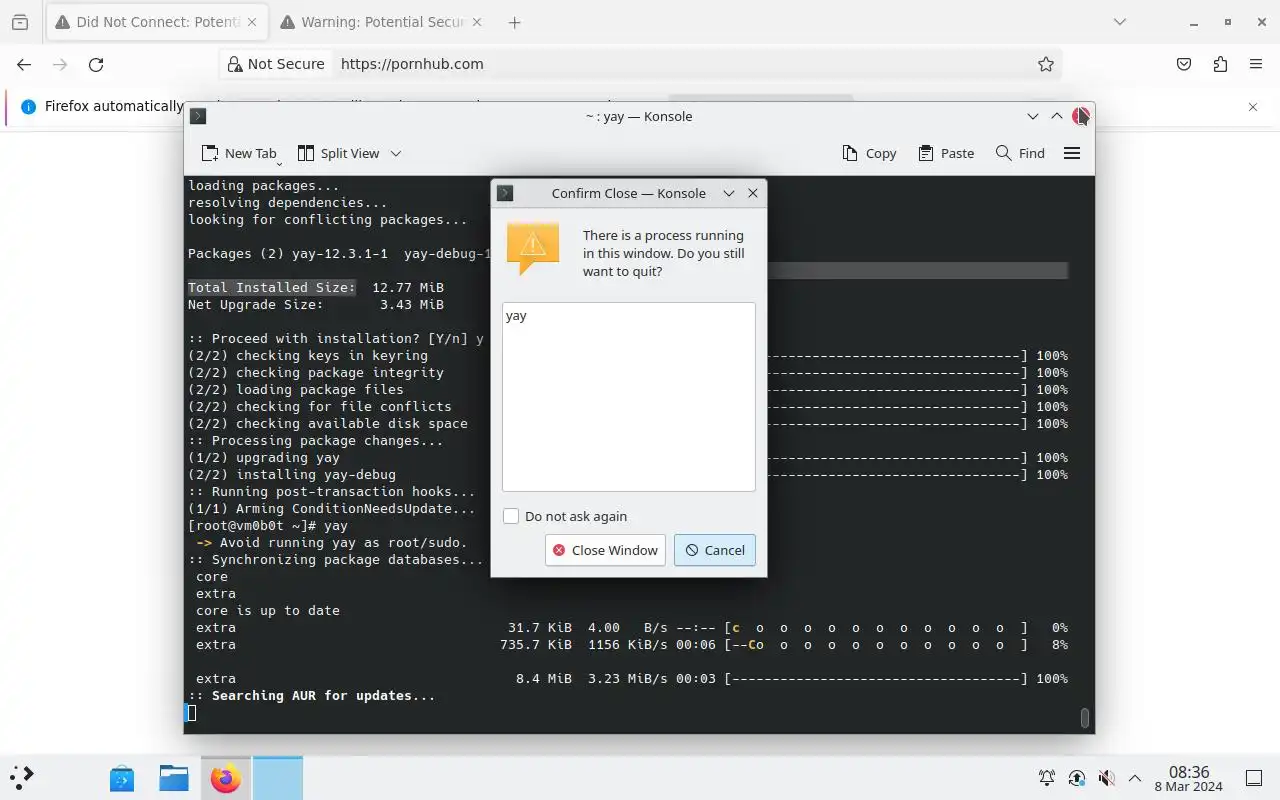Open a New Tab in Konsole
The image size is (1280, 800).
239,153
